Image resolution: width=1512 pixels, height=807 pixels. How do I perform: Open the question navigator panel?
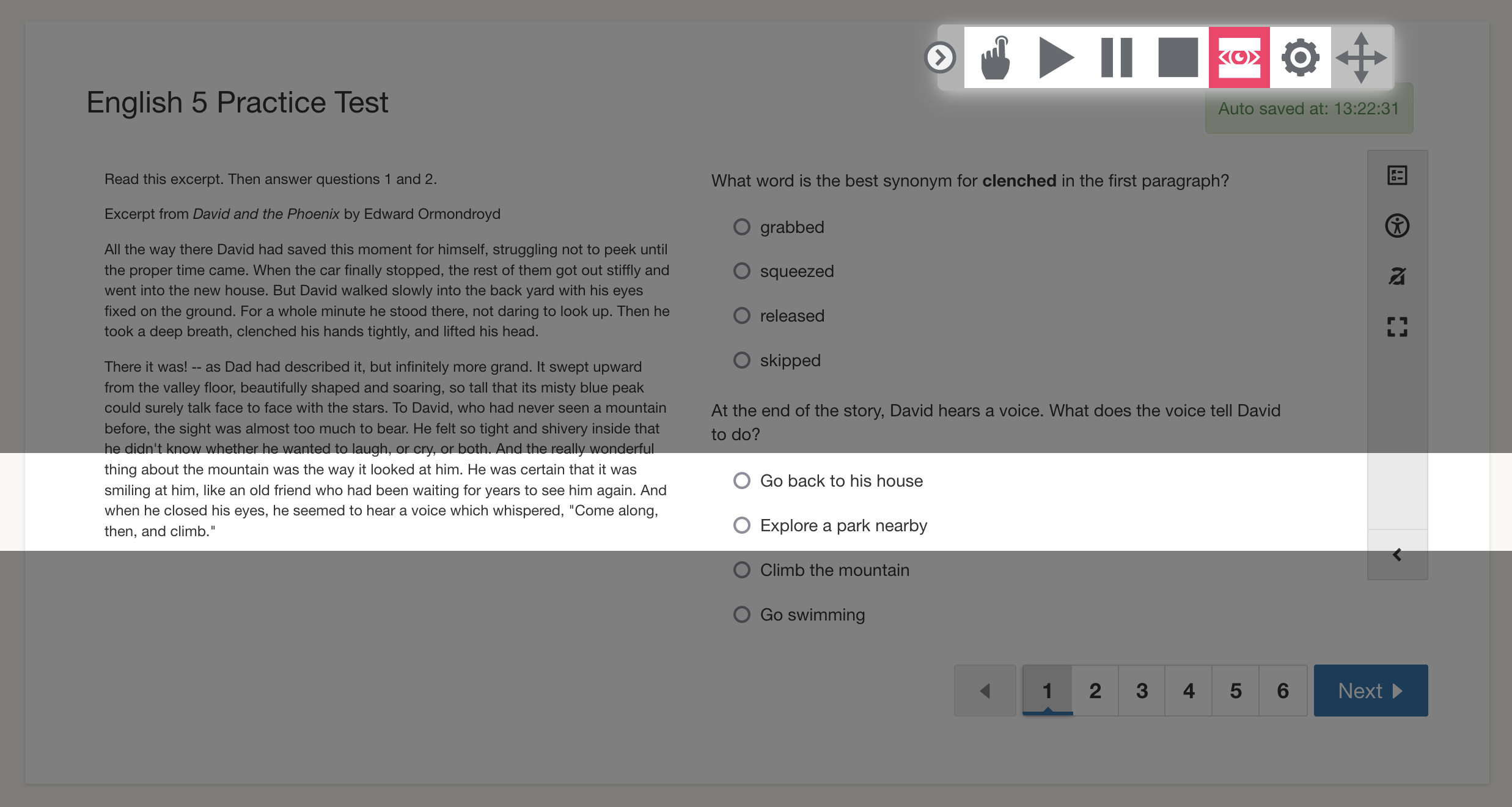1398,175
